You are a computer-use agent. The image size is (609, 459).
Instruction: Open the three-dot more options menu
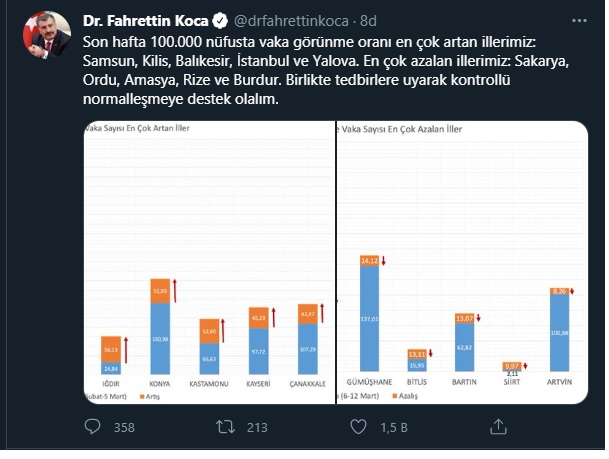[579, 21]
